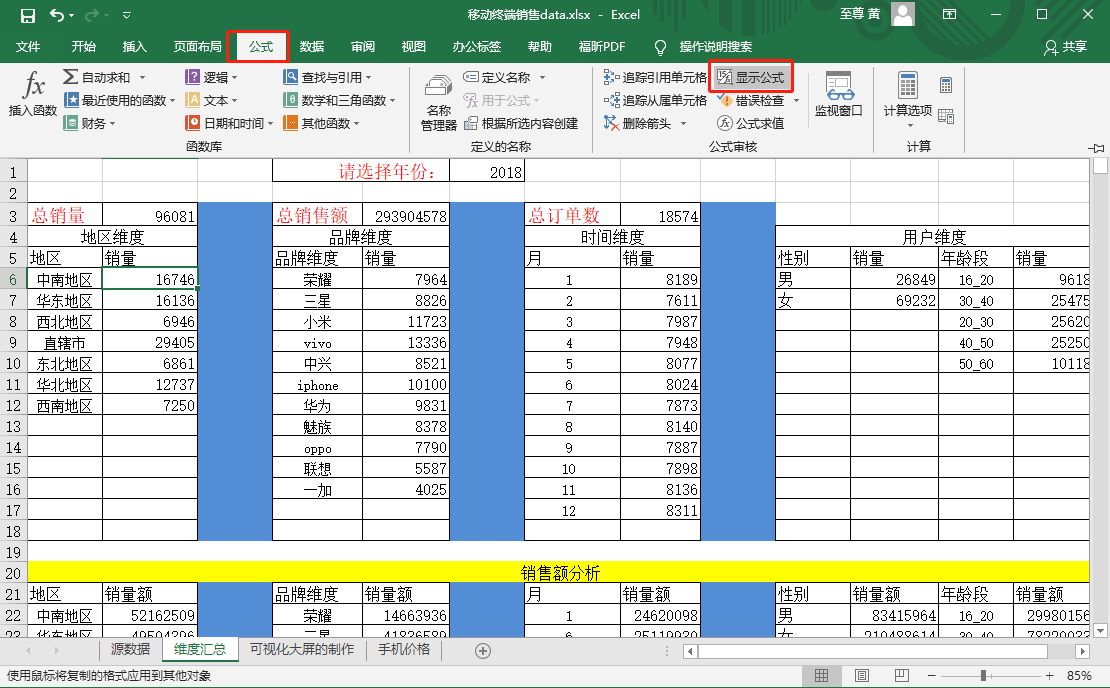Open the Text functions icon
The height and width of the screenshot is (688, 1110).
click(x=193, y=100)
